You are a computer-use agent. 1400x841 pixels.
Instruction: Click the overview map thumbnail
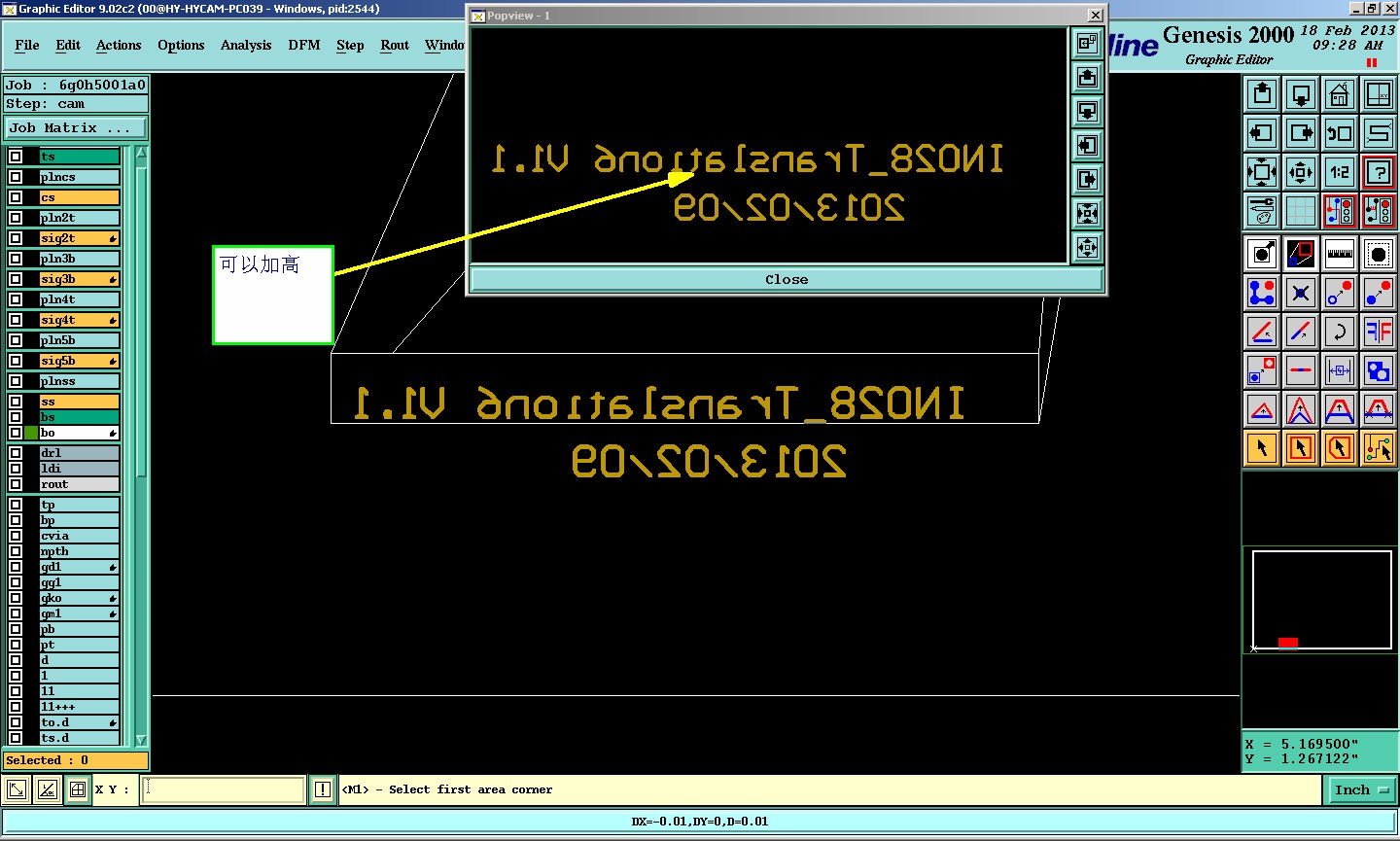[1321, 600]
